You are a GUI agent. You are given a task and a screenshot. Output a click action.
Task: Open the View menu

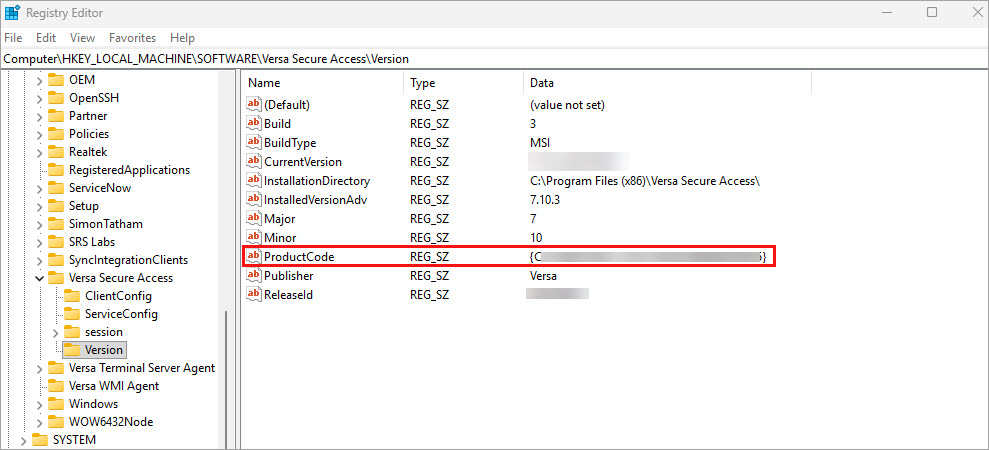click(x=83, y=38)
